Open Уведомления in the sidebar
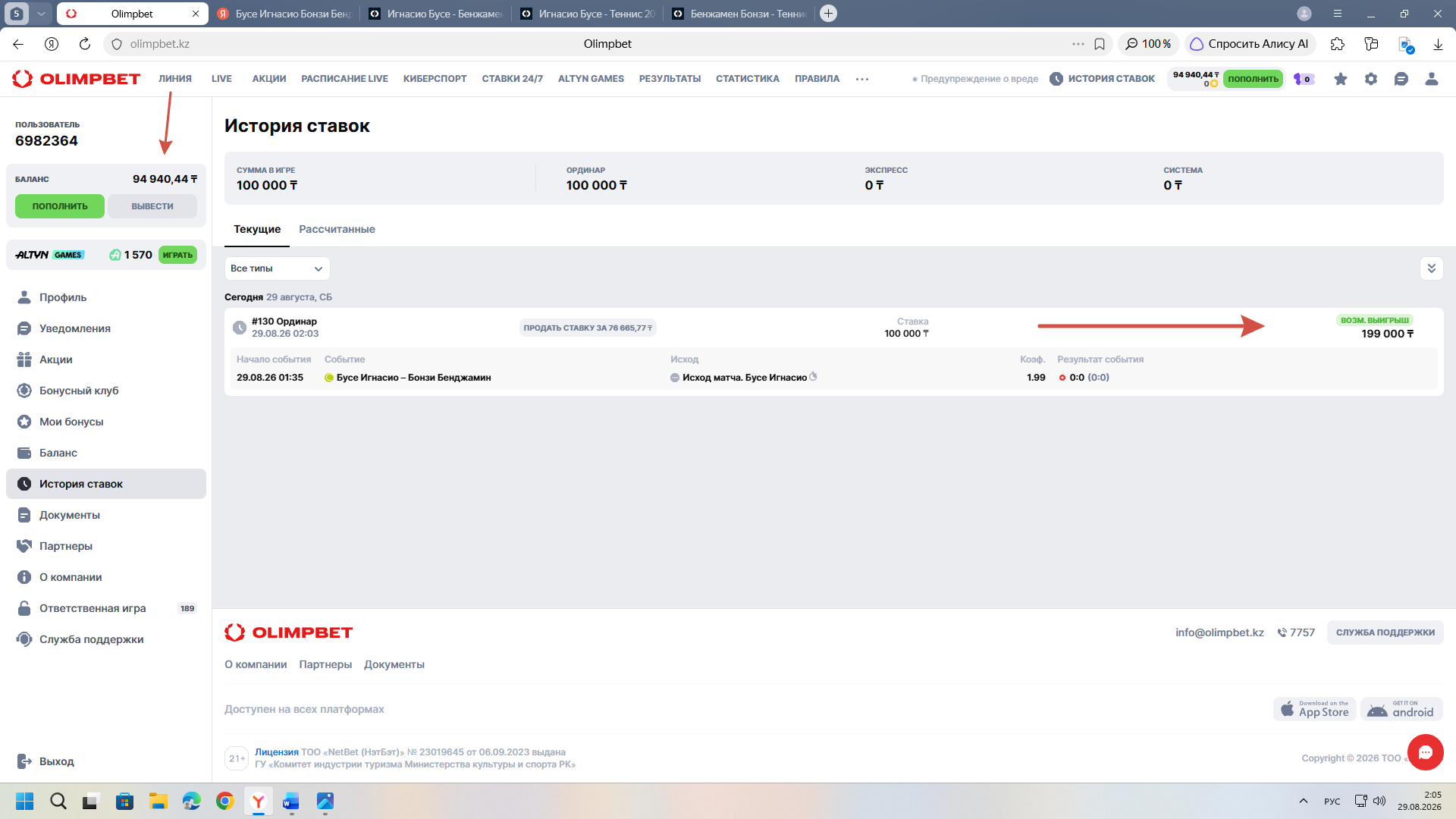1456x819 pixels. point(106,328)
